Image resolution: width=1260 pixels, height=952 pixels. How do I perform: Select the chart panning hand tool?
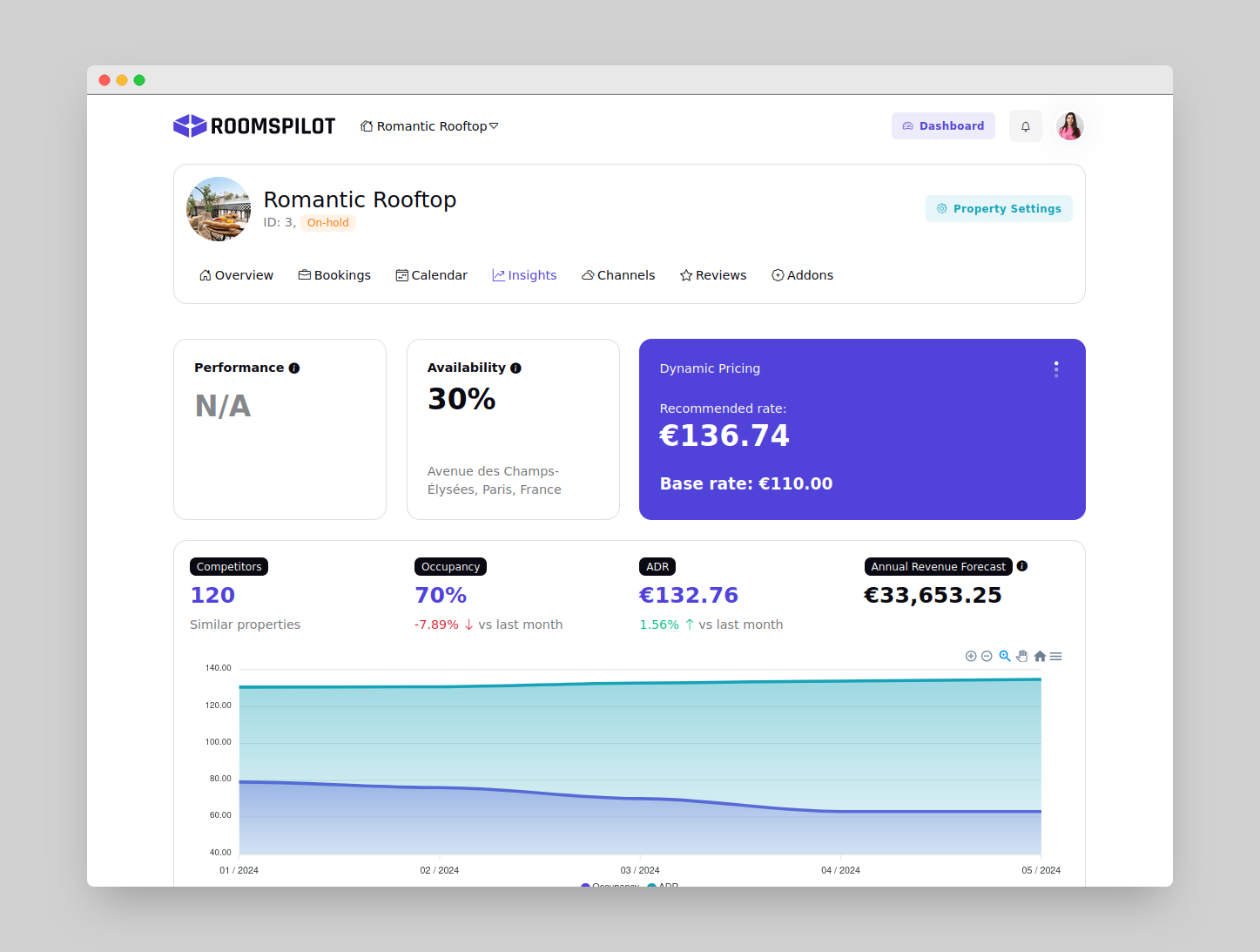[x=1022, y=656]
